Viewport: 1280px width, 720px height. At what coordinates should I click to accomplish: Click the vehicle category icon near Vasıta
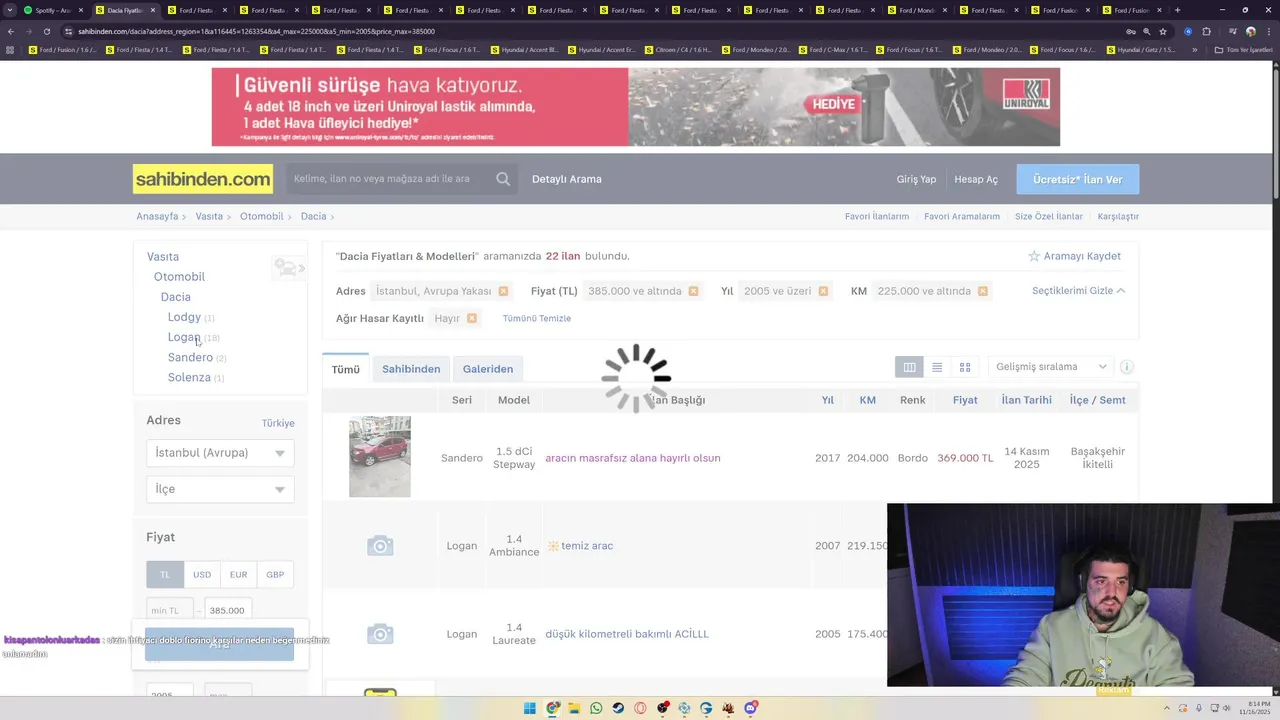coord(289,268)
